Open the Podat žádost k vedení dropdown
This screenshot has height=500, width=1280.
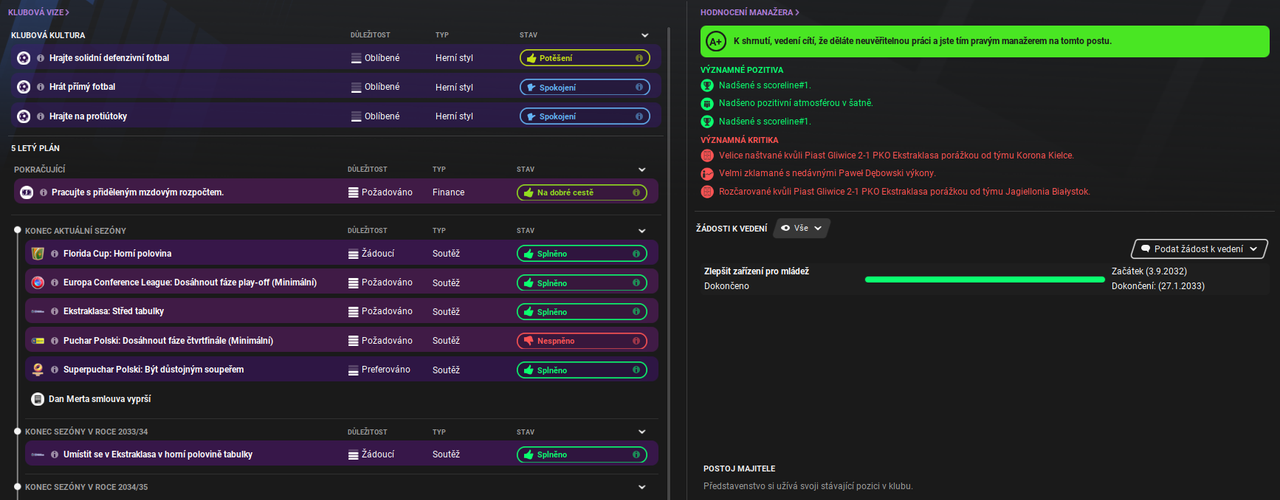1199,249
